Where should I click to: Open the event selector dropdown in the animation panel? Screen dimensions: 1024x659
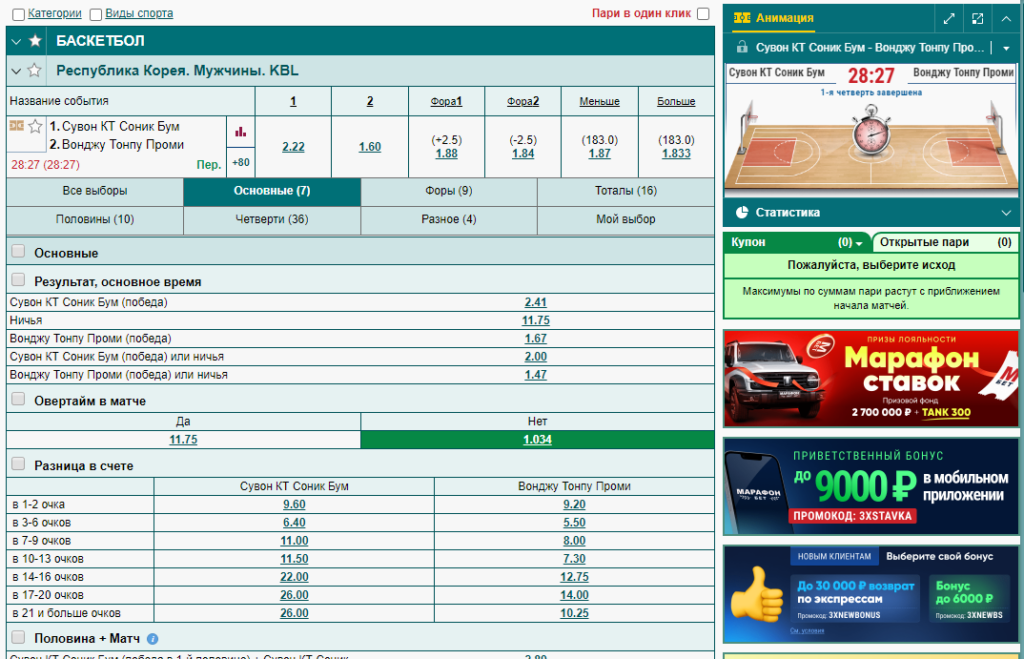click(x=1006, y=48)
